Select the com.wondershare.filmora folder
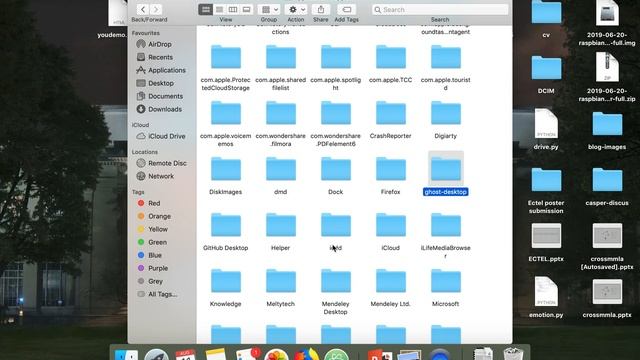This screenshot has height=360, width=640. 281,113
